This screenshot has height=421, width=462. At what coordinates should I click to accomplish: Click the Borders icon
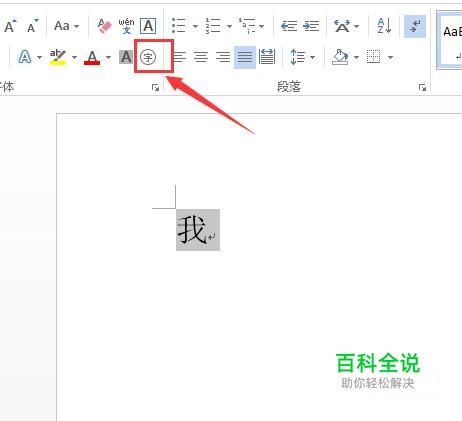click(x=374, y=57)
